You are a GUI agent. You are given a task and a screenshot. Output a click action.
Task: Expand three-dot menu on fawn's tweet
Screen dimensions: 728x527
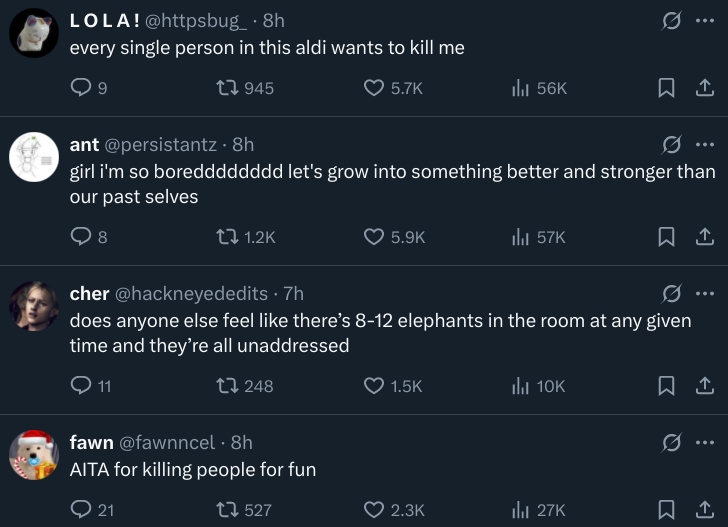click(x=704, y=442)
